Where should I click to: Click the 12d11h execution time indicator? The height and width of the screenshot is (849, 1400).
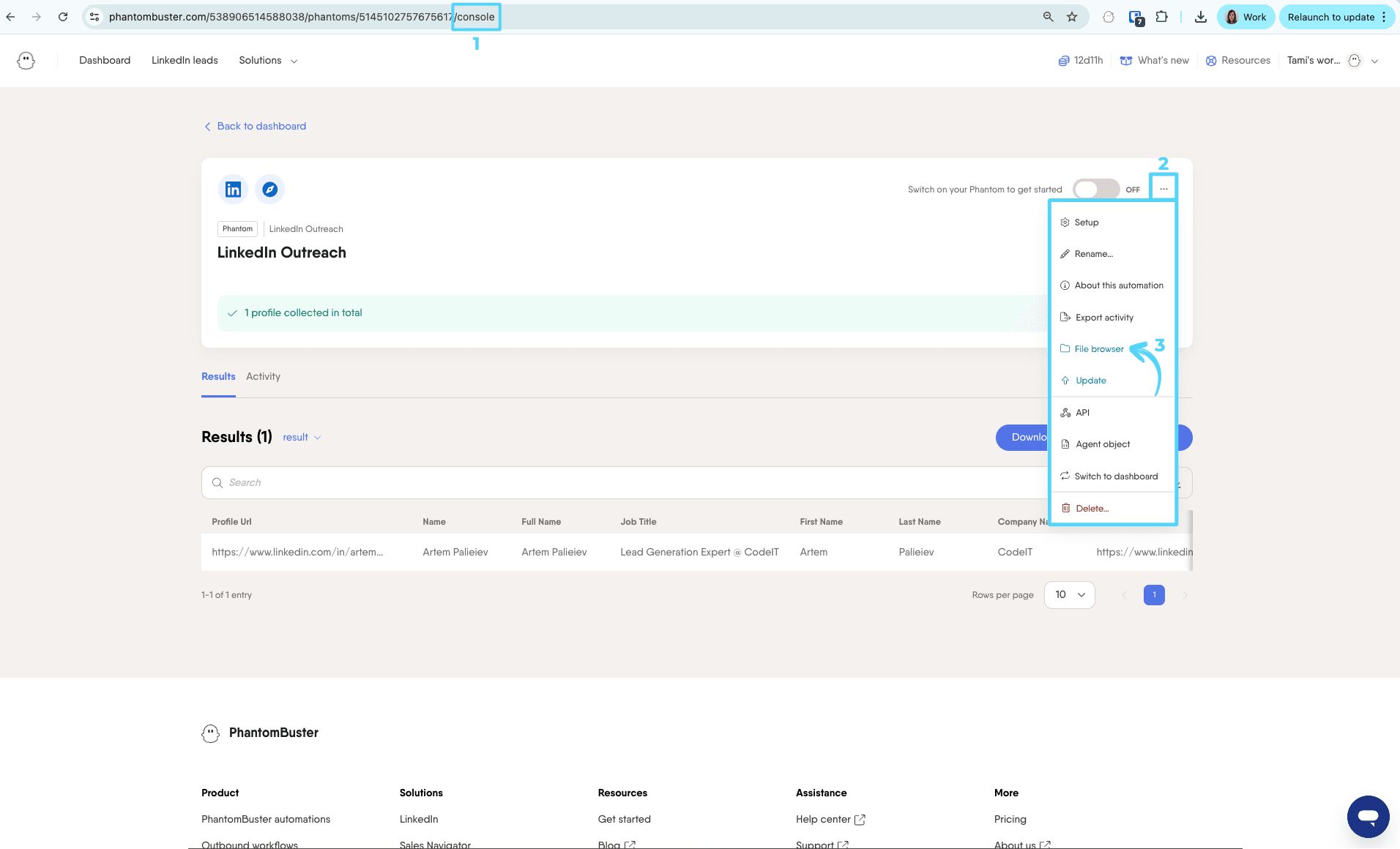1081,61
